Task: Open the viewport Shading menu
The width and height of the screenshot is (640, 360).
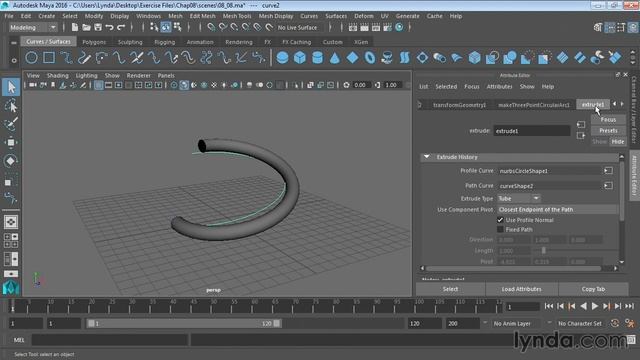Action: pos(58,76)
